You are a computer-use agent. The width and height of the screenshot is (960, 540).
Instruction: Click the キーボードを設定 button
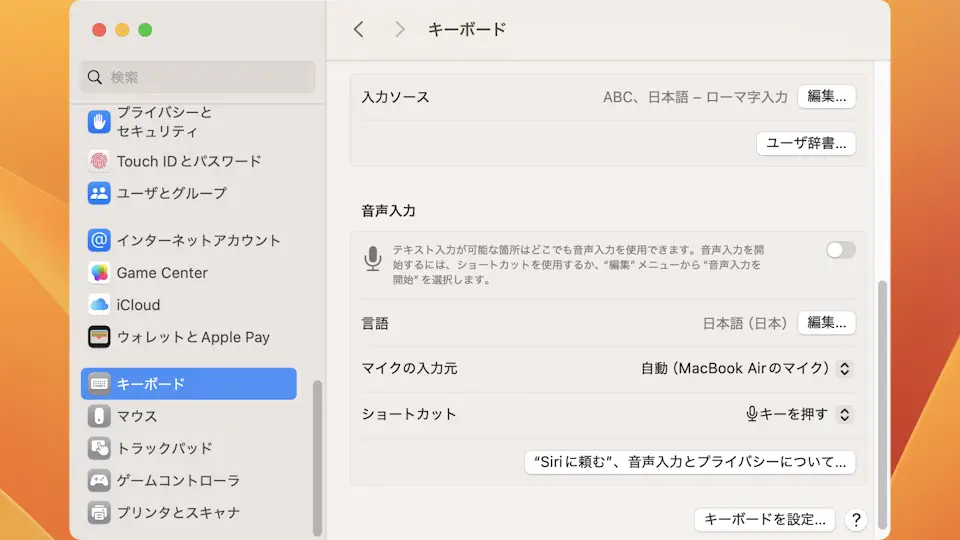click(x=764, y=519)
